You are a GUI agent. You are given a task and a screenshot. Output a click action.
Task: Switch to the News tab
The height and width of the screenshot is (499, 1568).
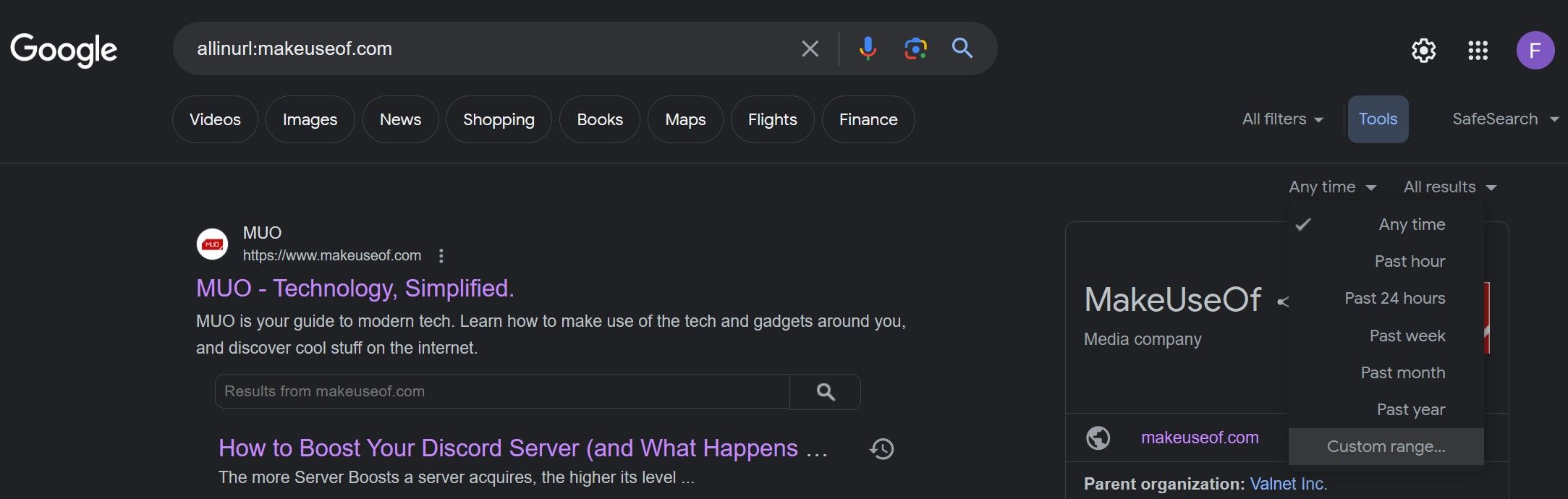[x=400, y=119]
